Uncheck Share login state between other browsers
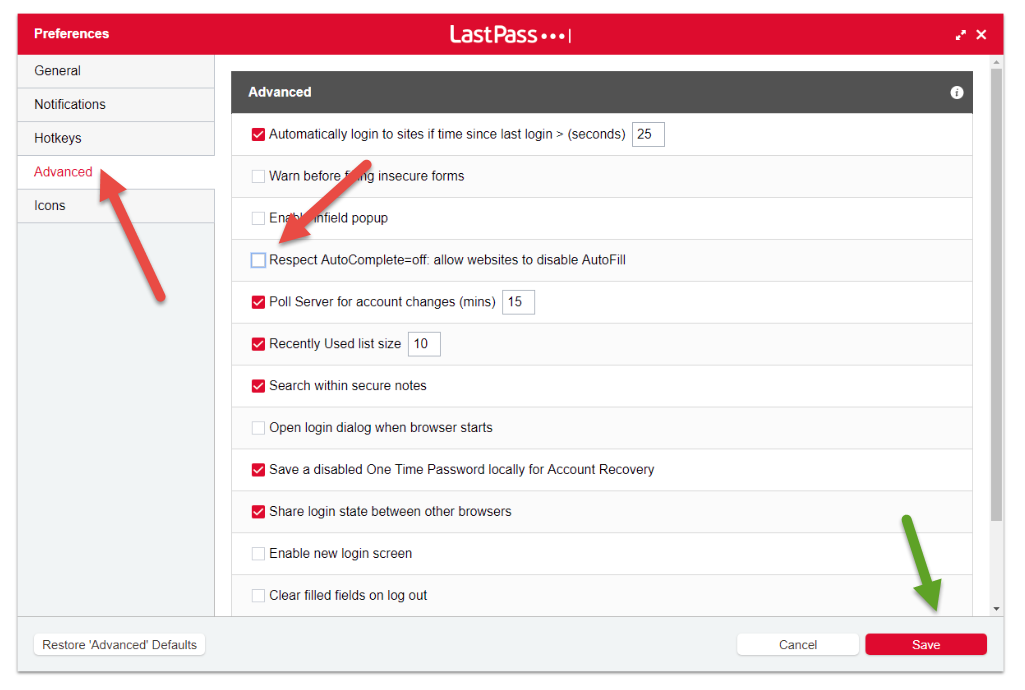 [258, 511]
